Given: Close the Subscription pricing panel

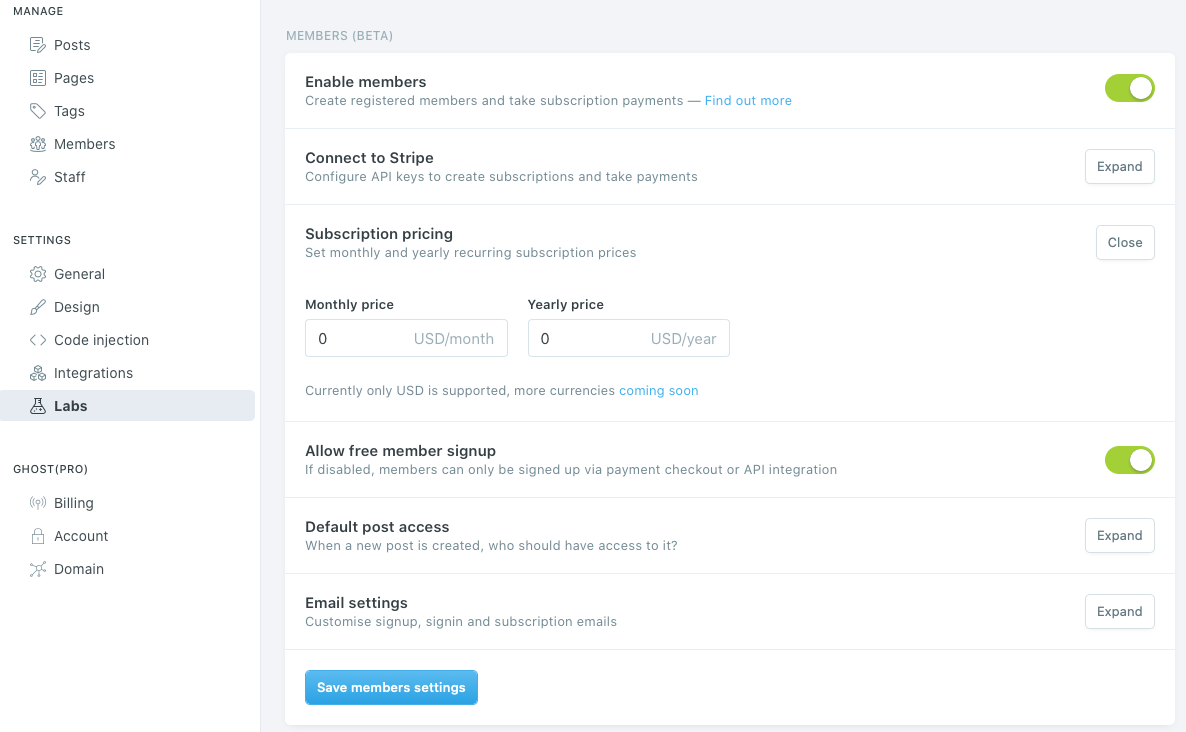Looking at the screenshot, I should pyautogui.click(x=1125, y=242).
